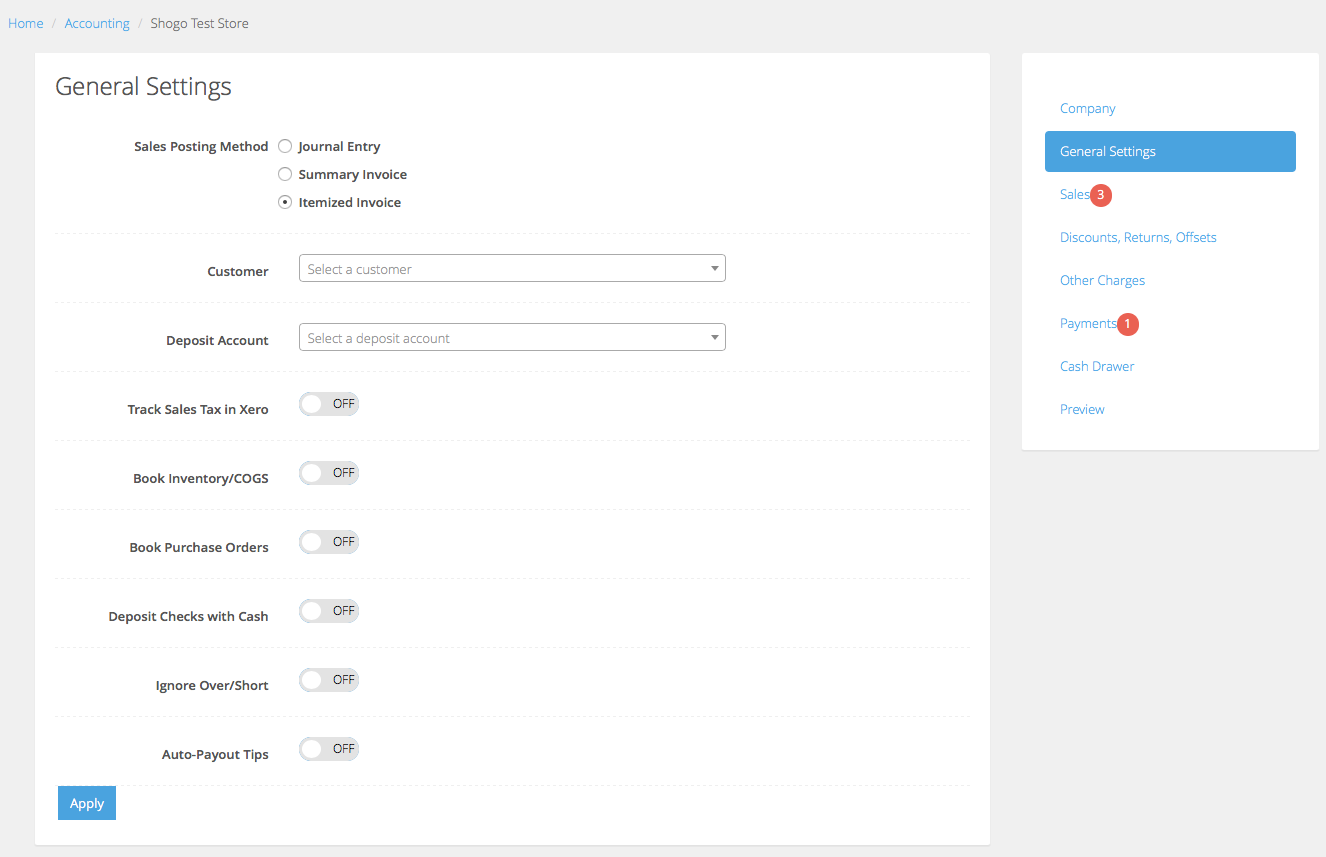Open the Accounting breadcrumb link
The height and width of the screenshot is (857, 1326).
click(97, 23)
